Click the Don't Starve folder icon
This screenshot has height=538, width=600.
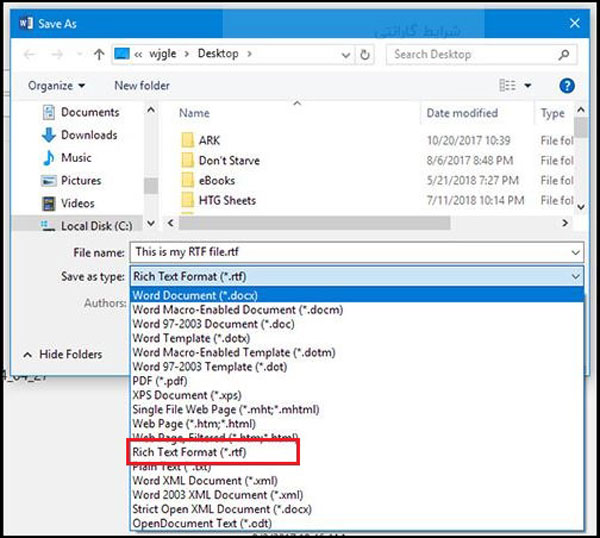click(187, 160)
